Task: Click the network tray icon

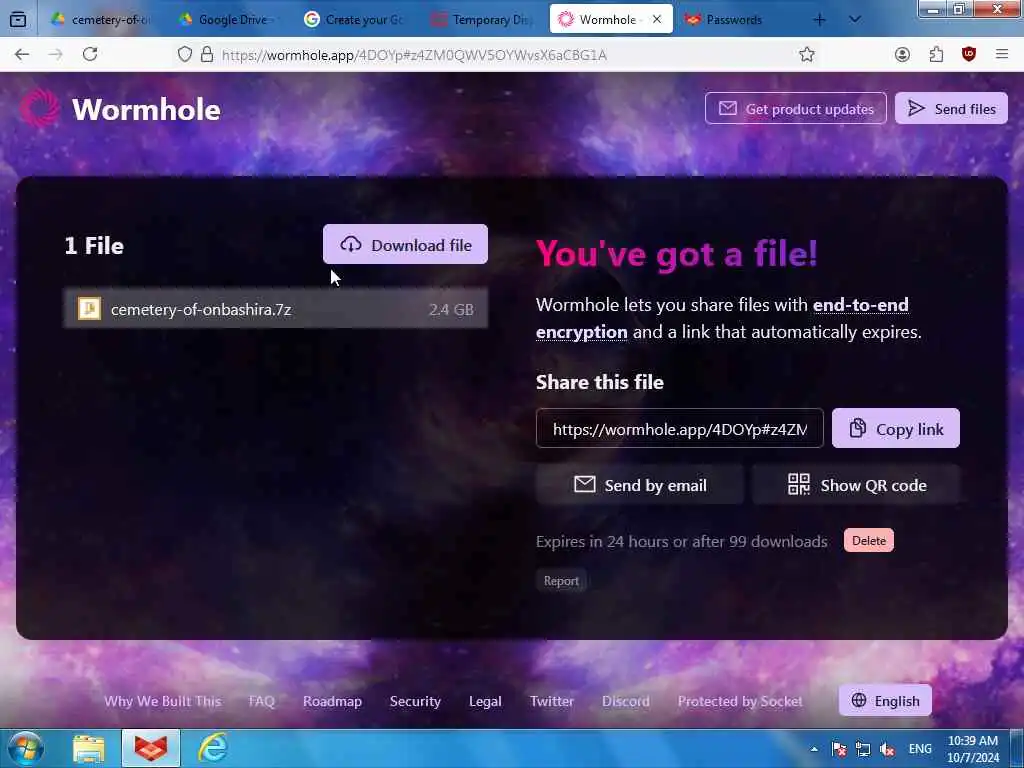Action: pyautogui.click(x=863, y=749)
